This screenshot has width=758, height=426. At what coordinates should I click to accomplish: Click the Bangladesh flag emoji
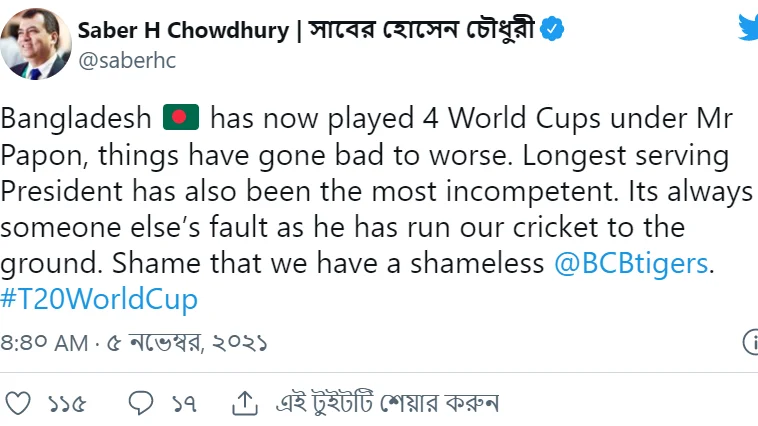point(181,118)
